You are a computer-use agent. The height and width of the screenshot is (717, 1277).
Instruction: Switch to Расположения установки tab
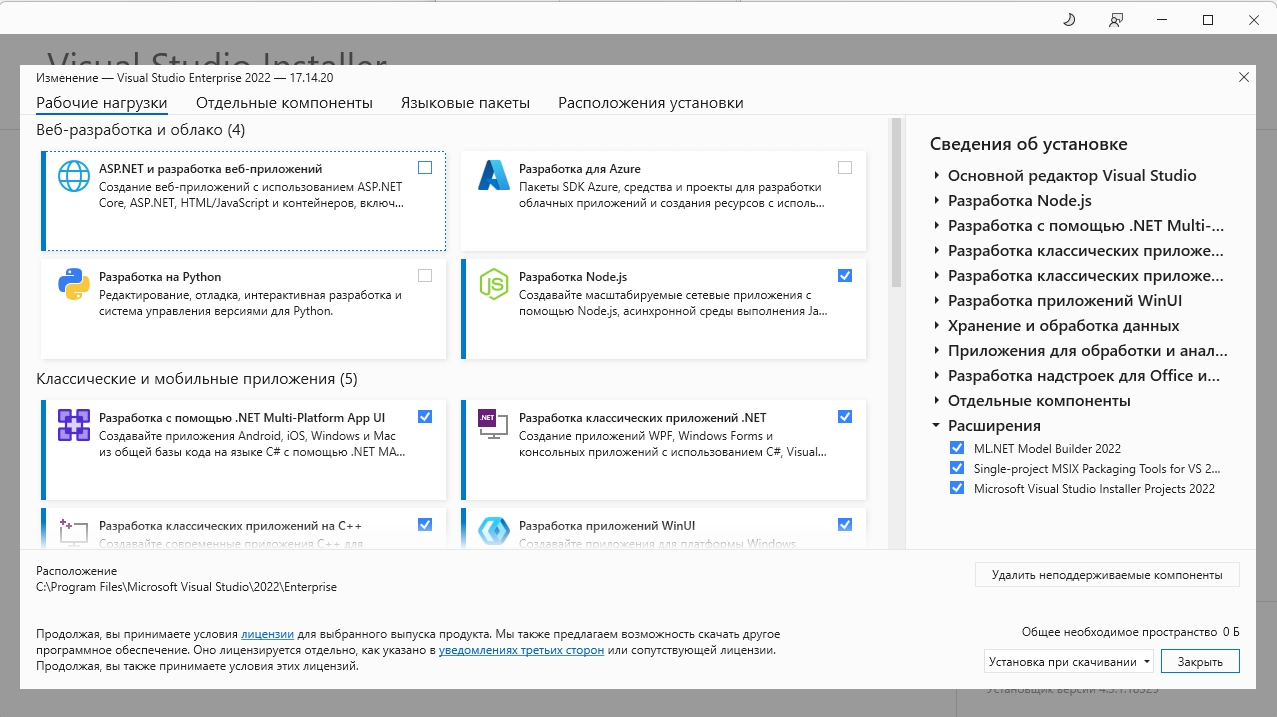[651, 103]
